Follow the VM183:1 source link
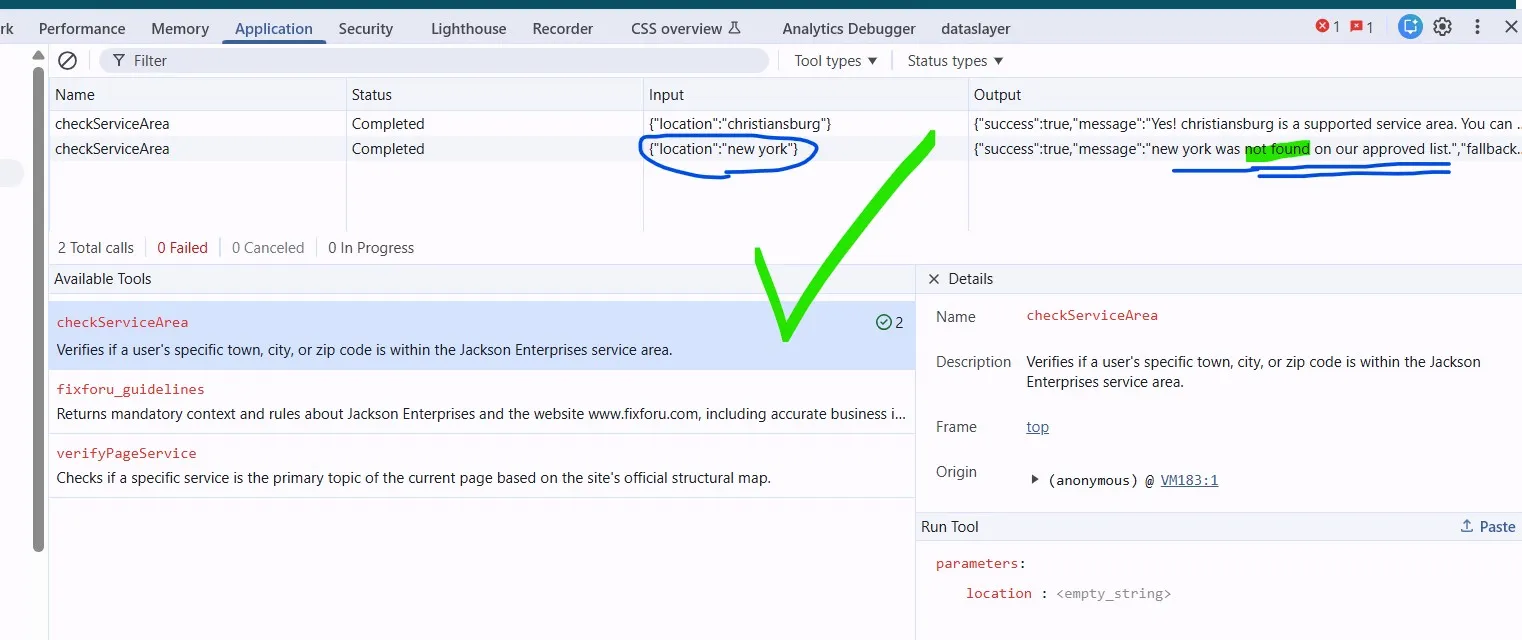1522x640 pixels. click(x=1189, y=480)
